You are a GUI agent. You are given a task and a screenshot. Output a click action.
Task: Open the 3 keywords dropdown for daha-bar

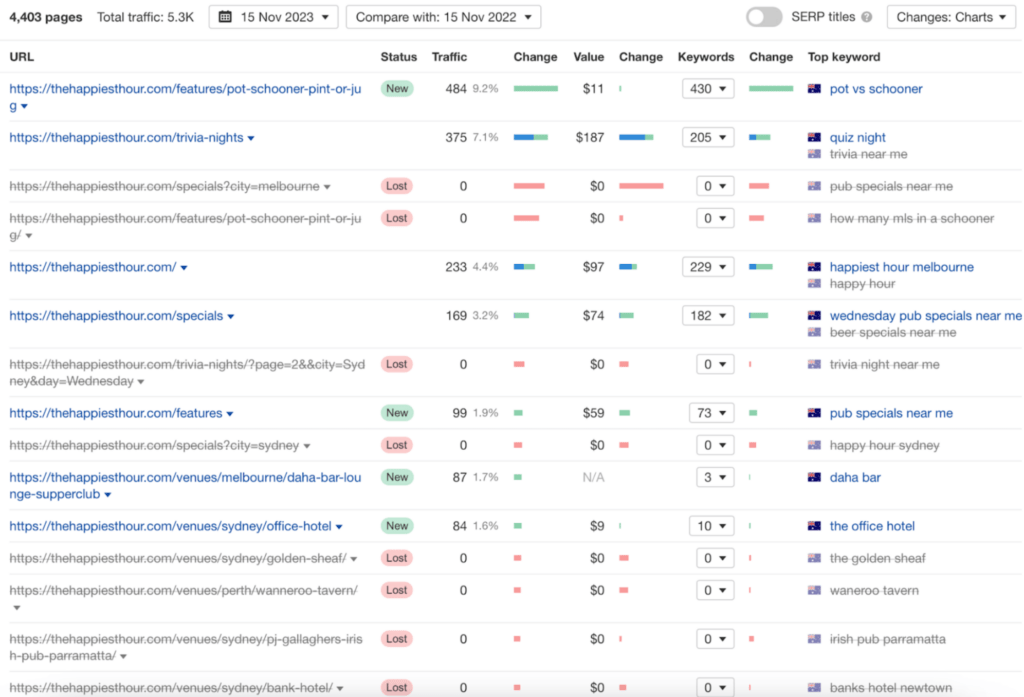[x=714, y=478]
